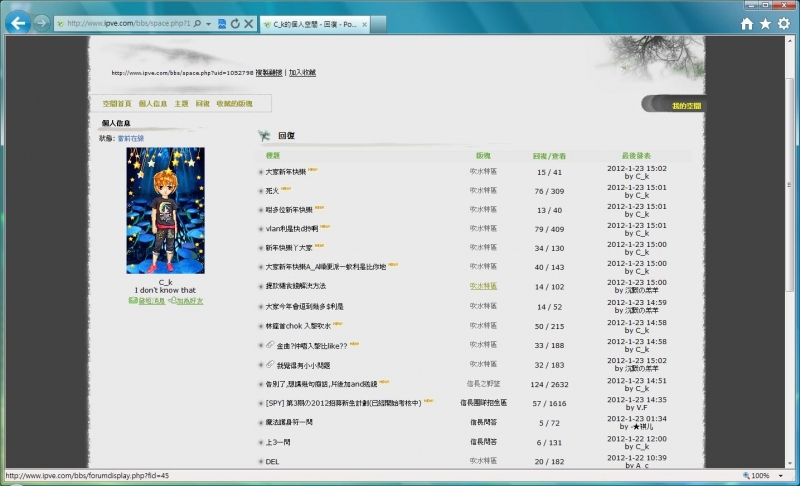
Task: Click the 加入收藏 add to favorites link
Action: (302, 72)
